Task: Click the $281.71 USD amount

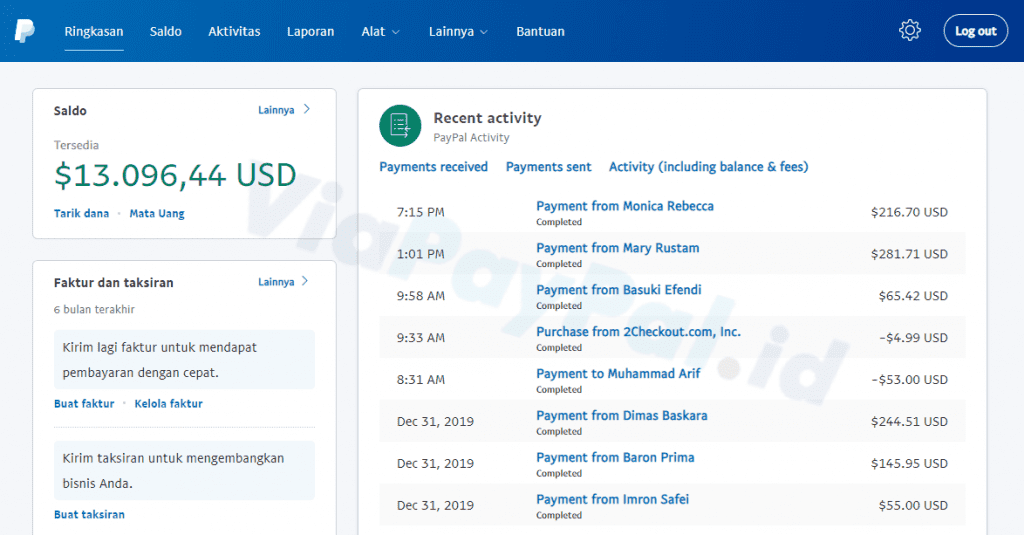Action: (909, 254)
